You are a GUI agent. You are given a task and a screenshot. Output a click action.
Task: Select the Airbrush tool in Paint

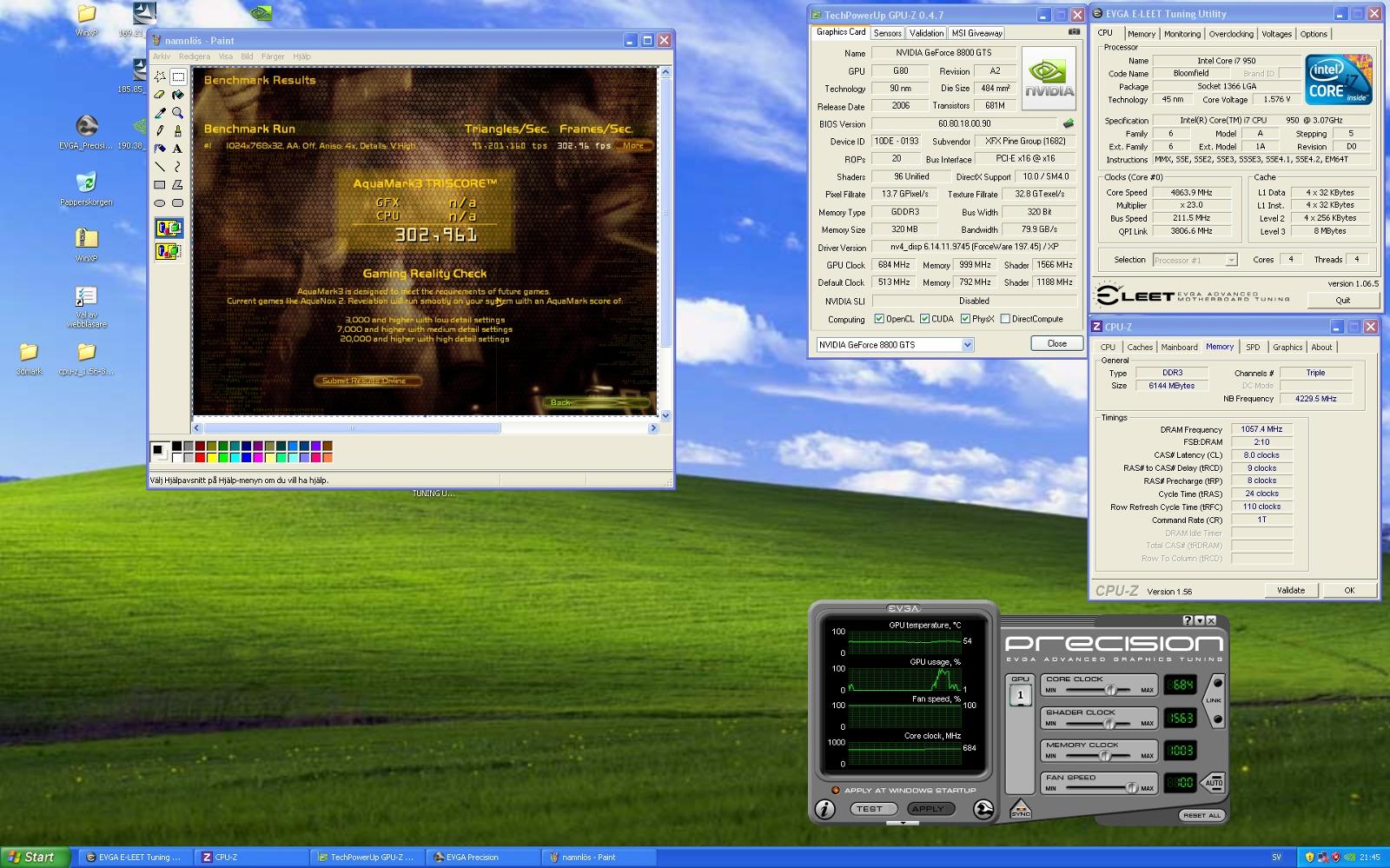click(x=160, y=149)
